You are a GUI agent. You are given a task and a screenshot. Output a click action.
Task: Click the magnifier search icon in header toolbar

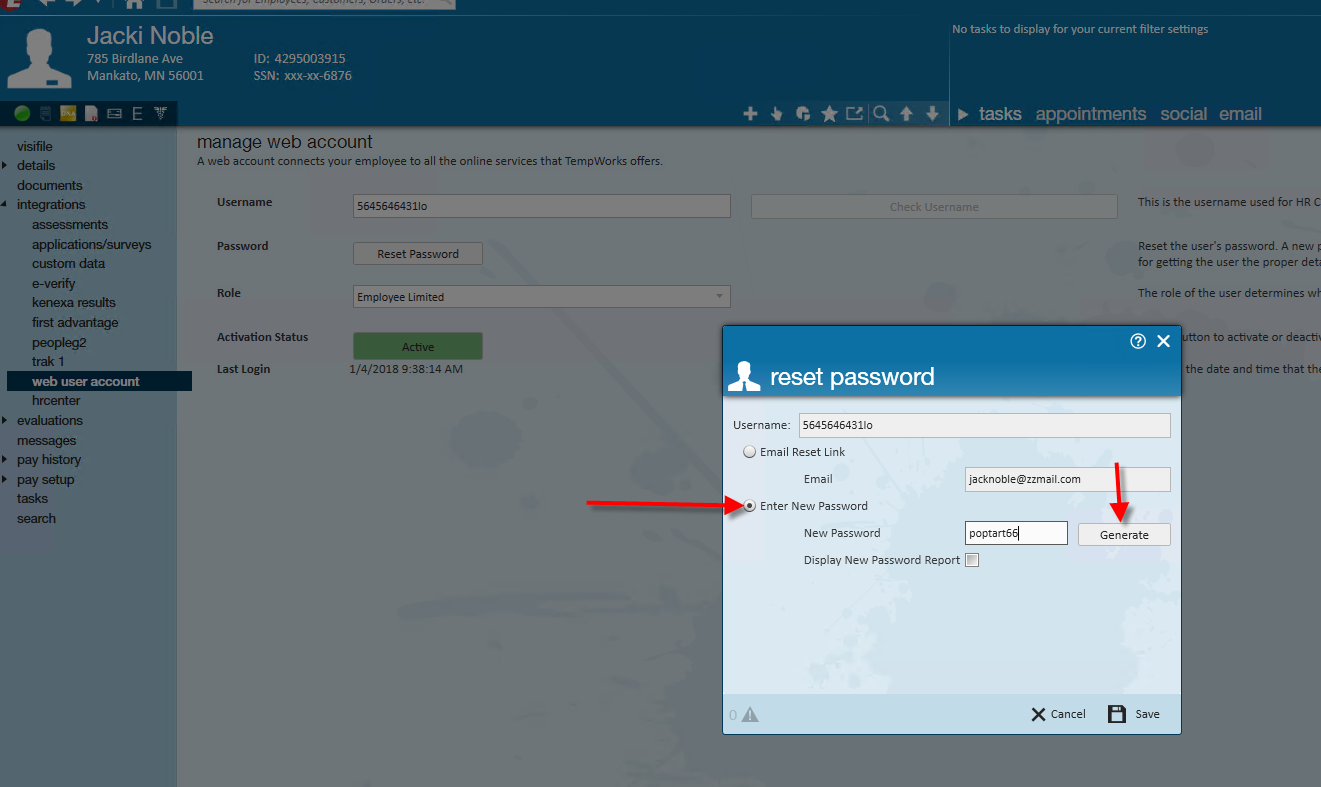[x=881, y=114]
